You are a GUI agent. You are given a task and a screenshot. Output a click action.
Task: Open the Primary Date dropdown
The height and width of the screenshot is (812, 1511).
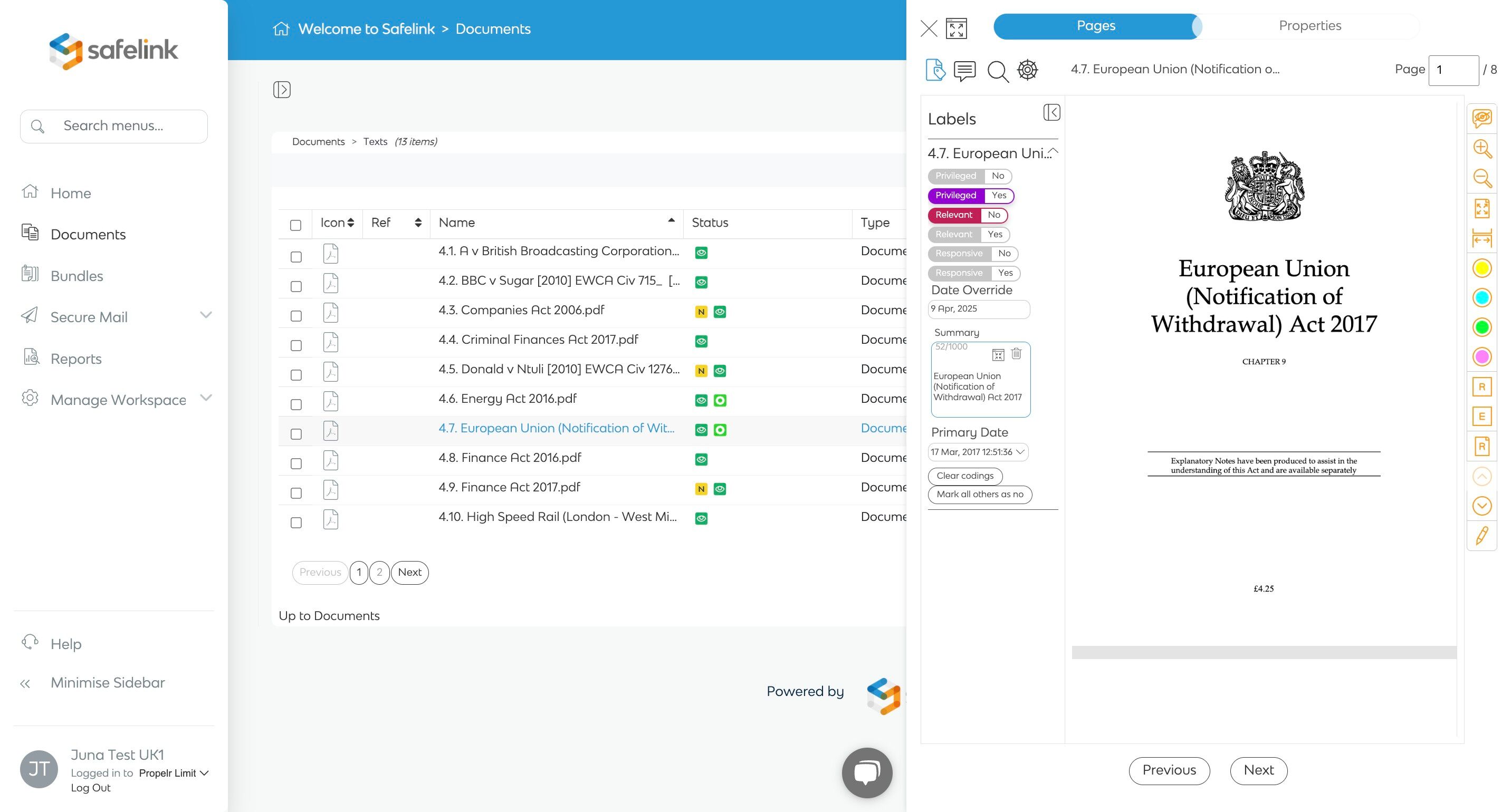[978, 452]
